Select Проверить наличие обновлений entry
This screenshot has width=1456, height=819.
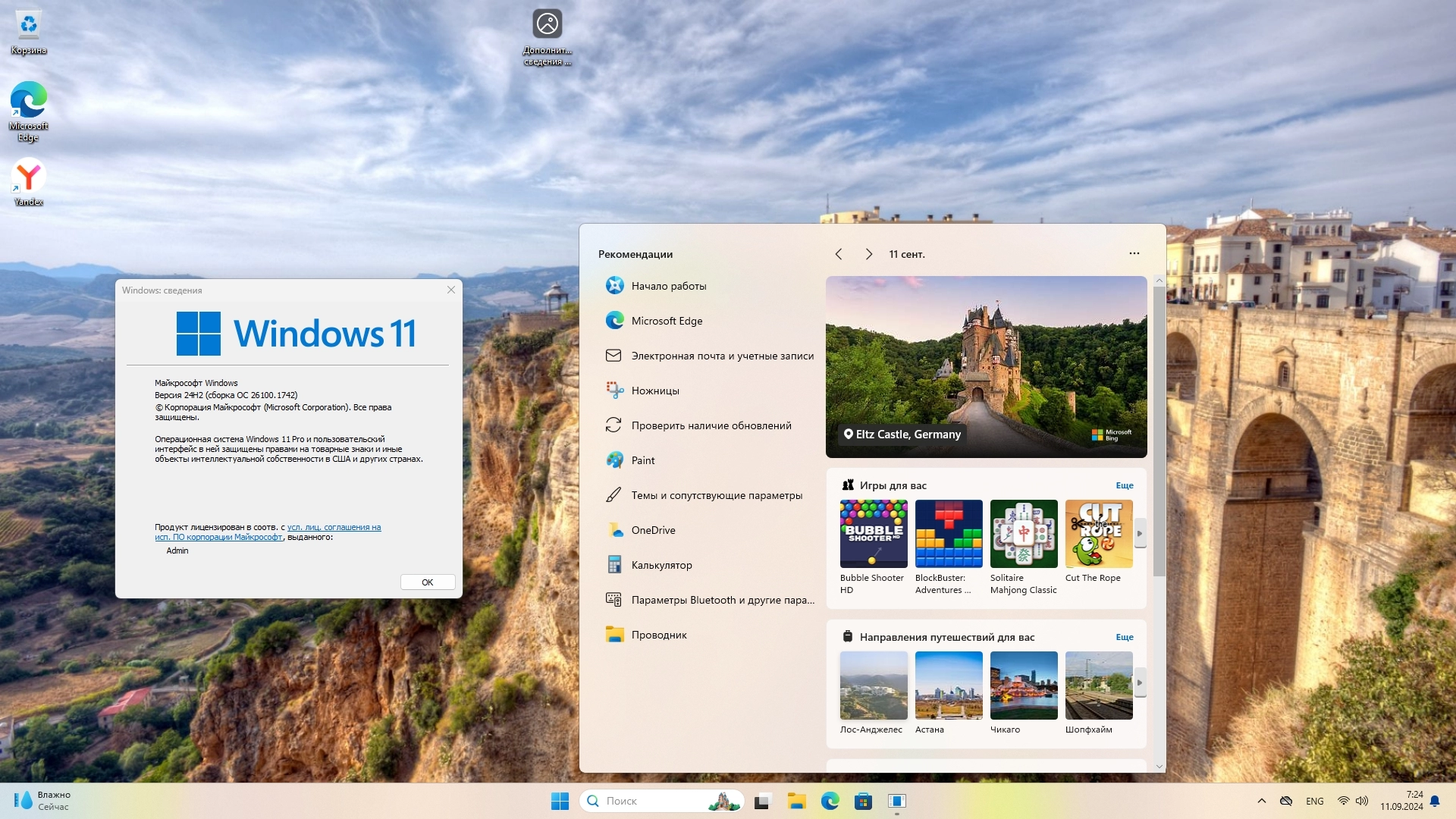pyautogui.click(x=711, y=425)
